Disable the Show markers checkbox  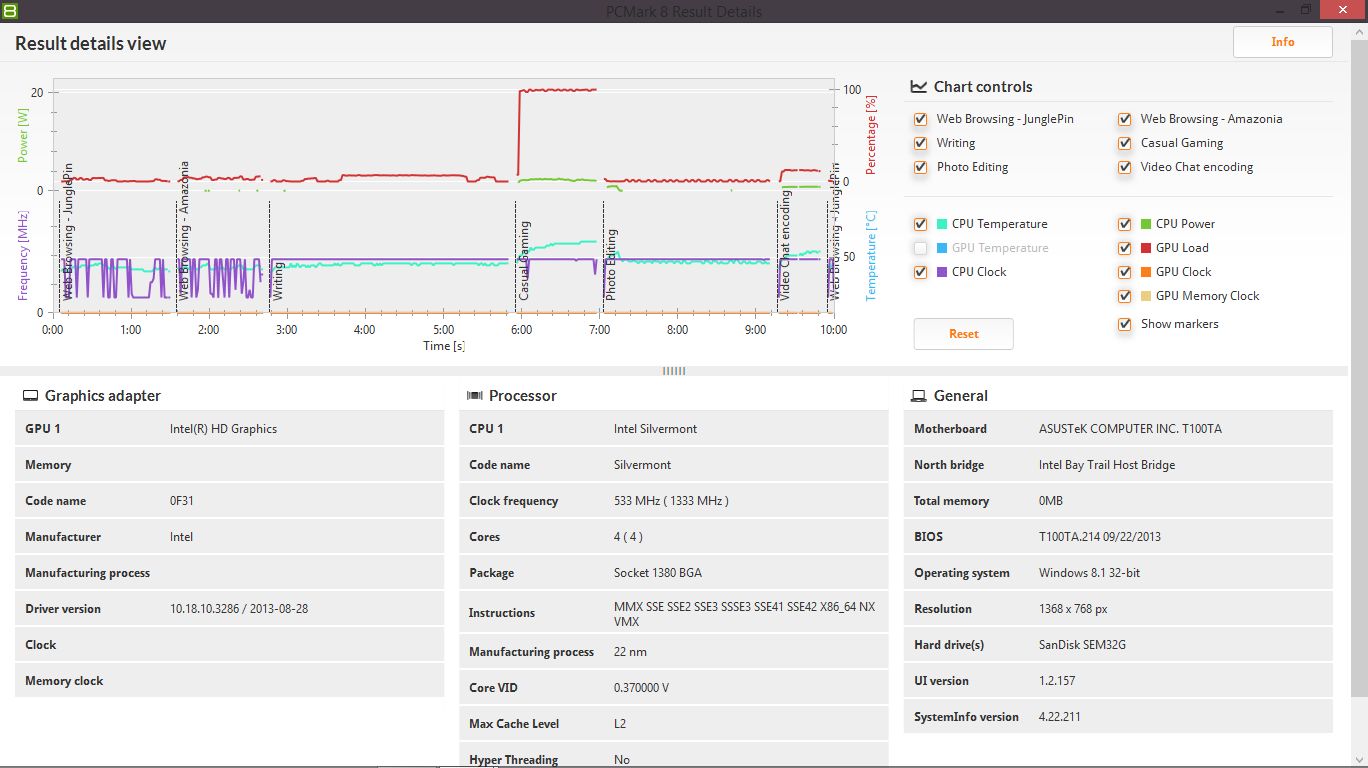coord(1125,324)
